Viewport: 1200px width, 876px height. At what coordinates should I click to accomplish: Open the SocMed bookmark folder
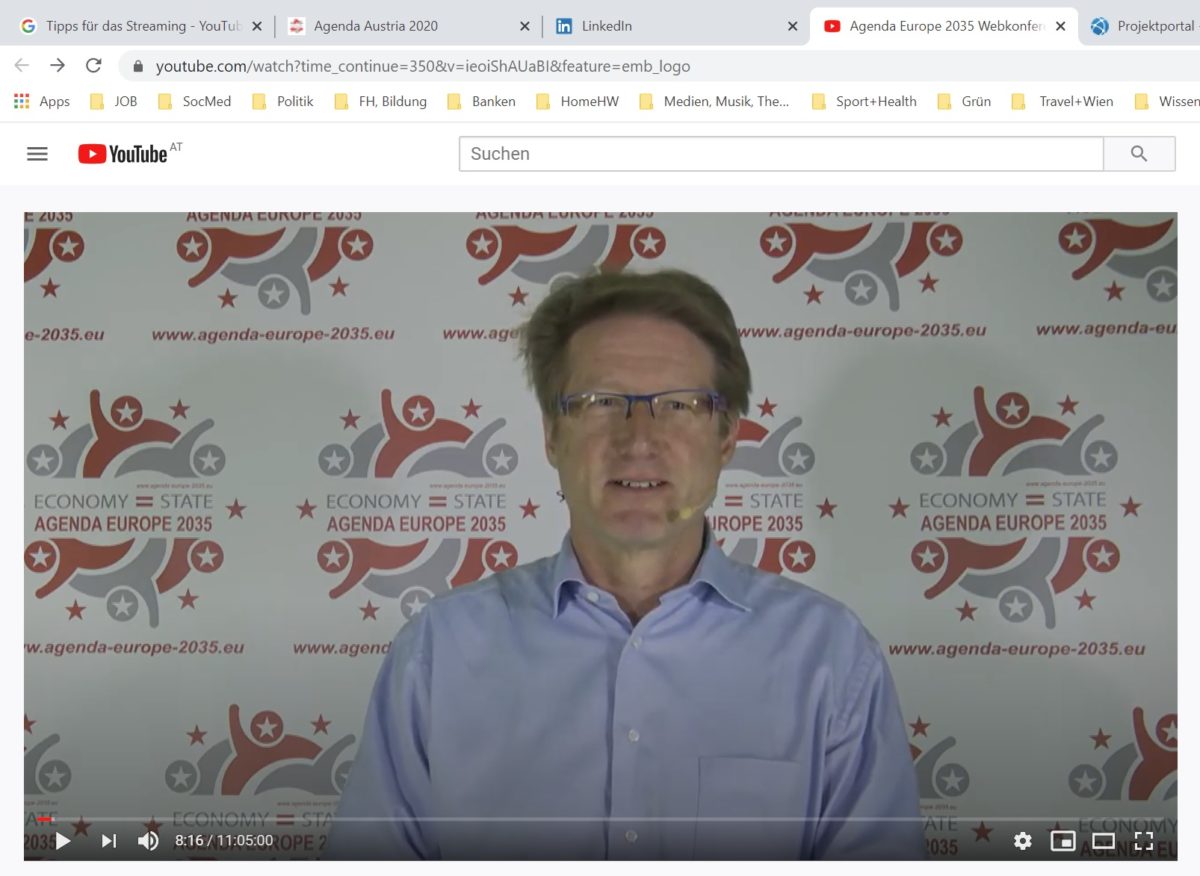(194, 101)
